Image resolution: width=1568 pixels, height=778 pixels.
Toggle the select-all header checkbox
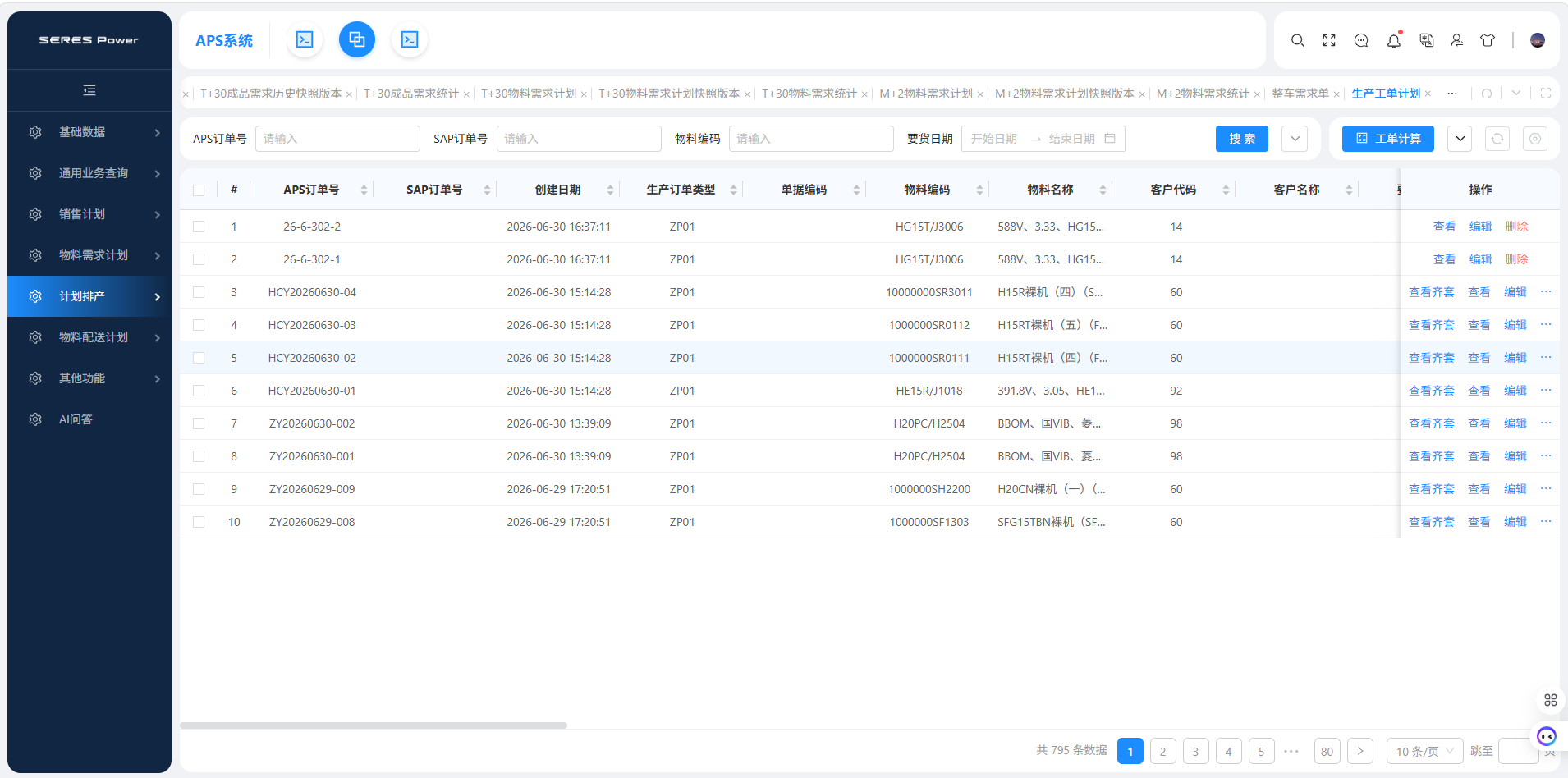(199, 190)
